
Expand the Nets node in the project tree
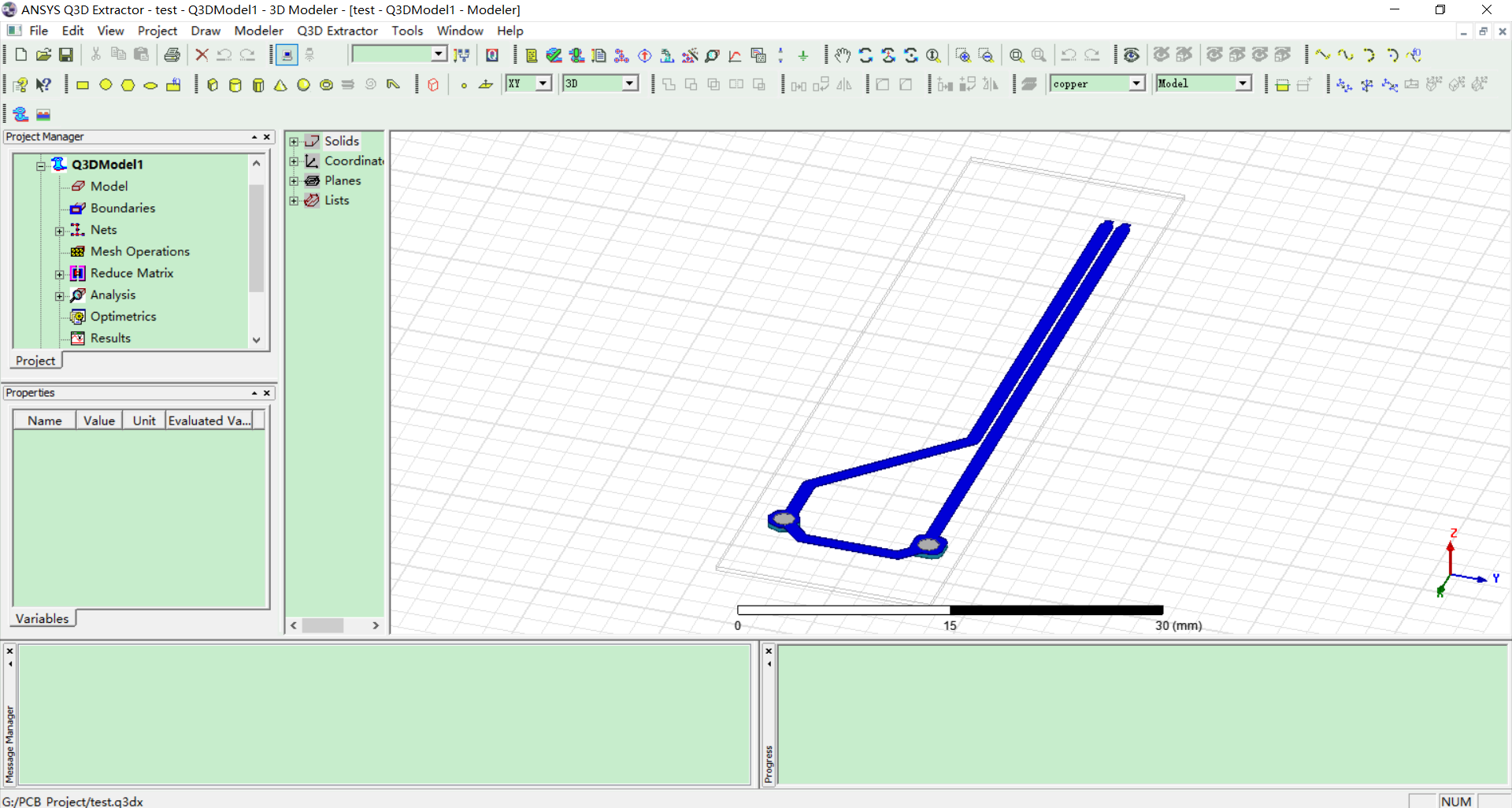pyautogui.click(x=61, y=230)
